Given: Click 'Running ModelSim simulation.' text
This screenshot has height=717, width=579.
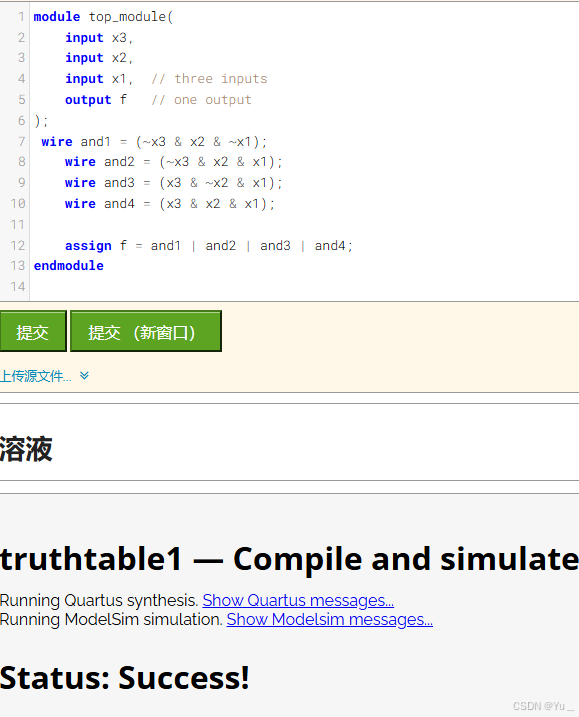Looking at the screenshot, I should coord(111,619).
